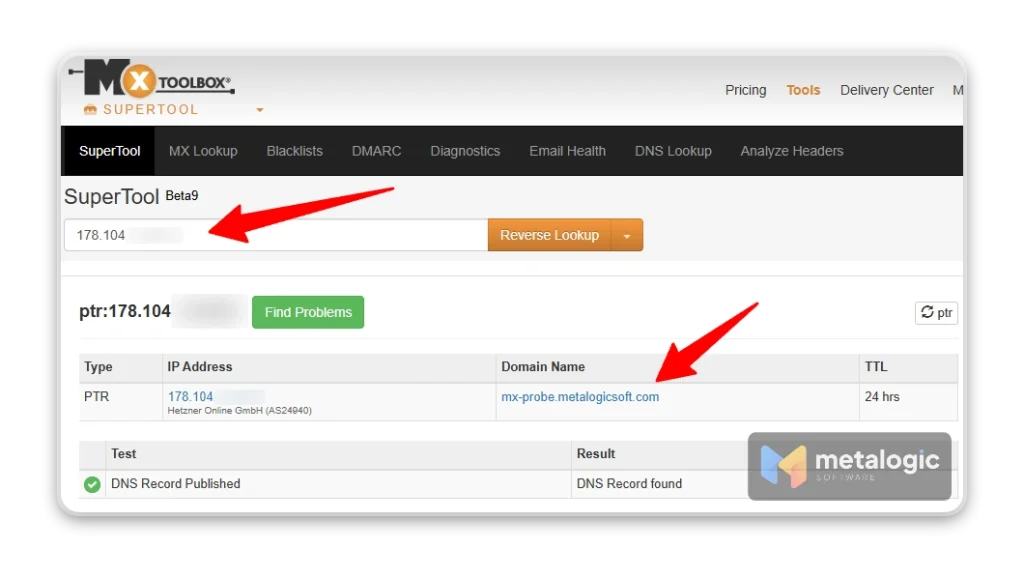The width and height of the screenshot is (1024, 578).
Task: Expand the Reverse Lookup options arrow
Action: tap(627, 236)
